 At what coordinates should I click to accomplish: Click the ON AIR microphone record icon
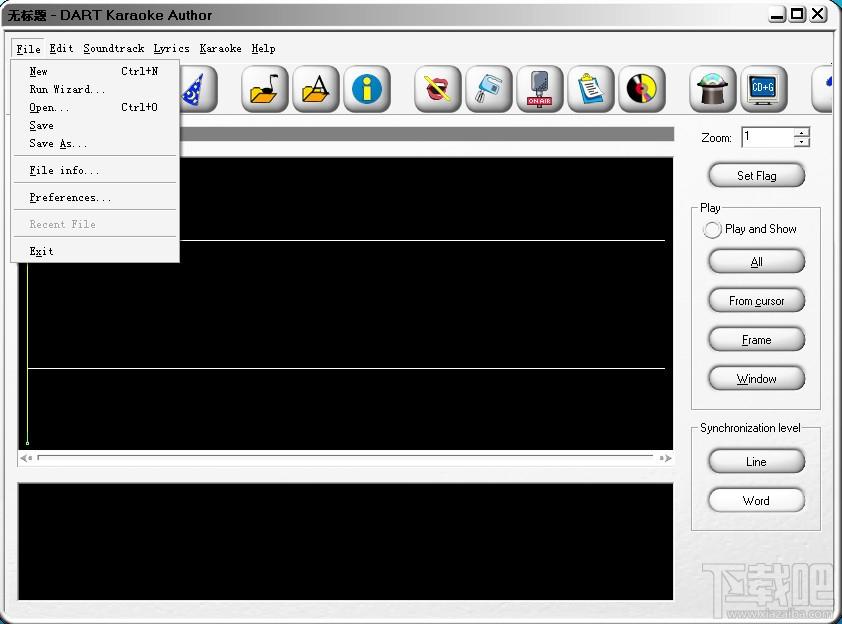tap(540, 89)
